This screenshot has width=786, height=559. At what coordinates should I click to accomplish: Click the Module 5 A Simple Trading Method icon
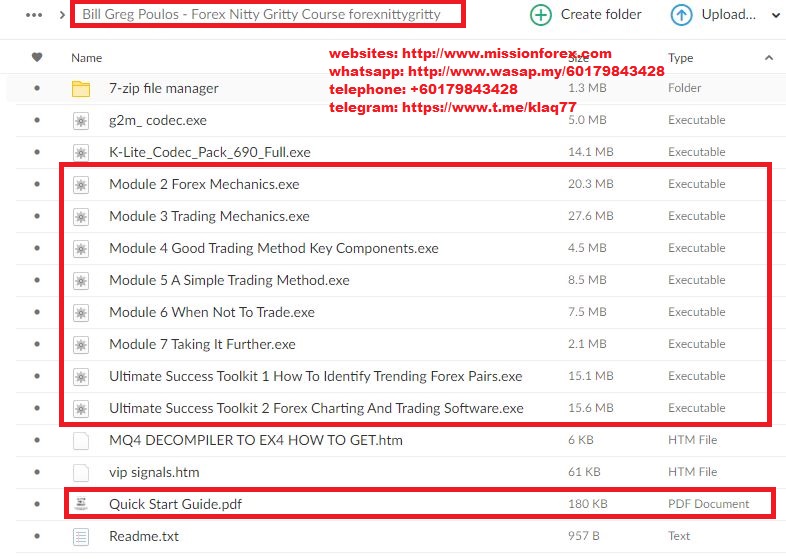point(81,281)
